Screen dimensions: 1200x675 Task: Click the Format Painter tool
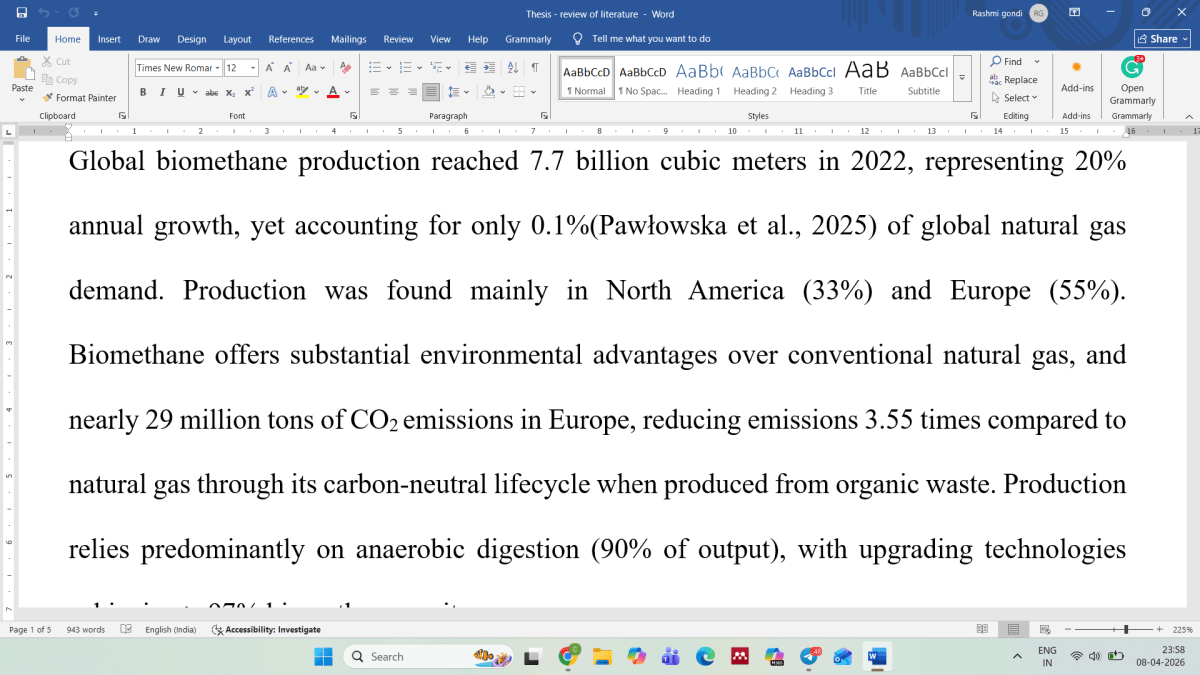point(79,98)
